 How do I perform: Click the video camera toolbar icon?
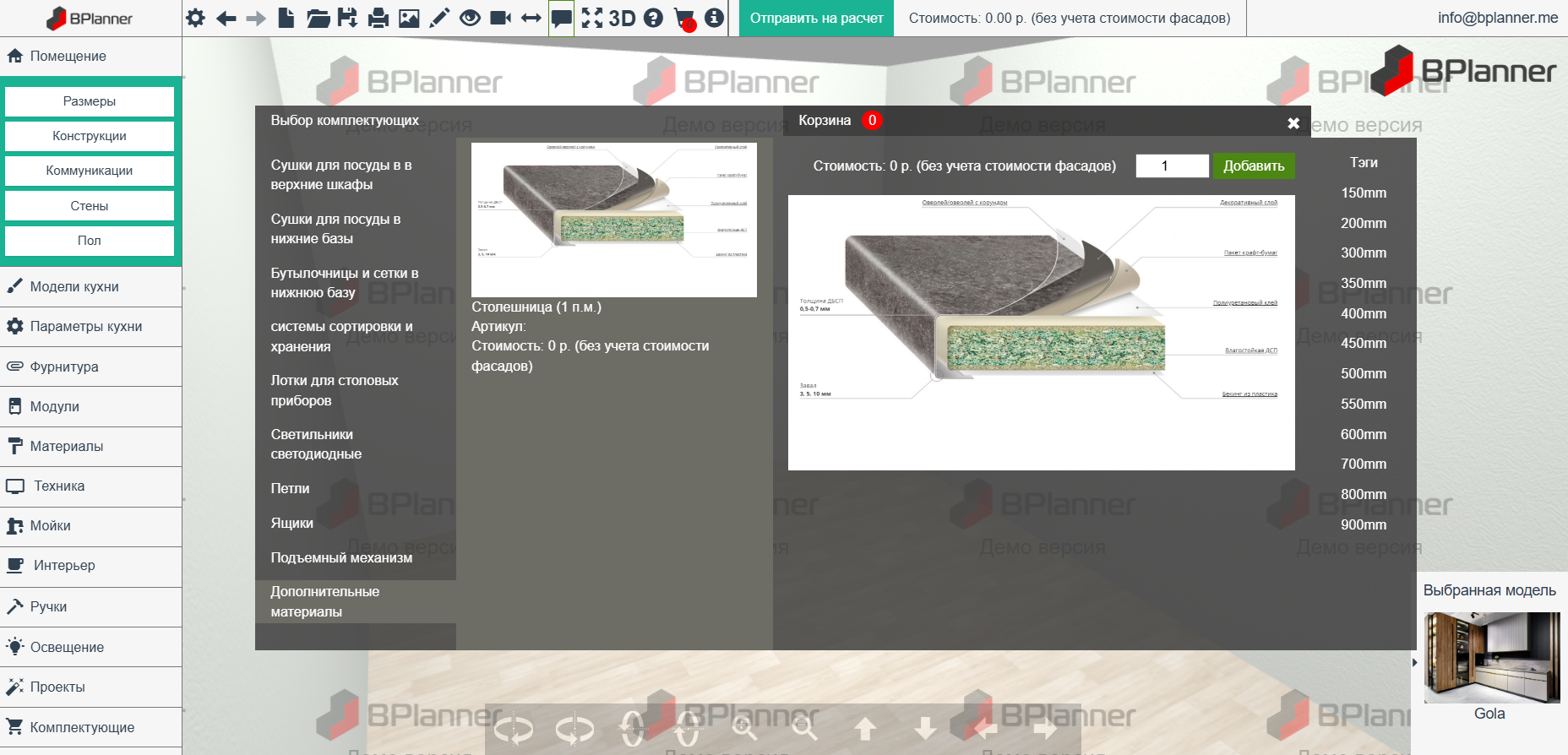(x=500, y=18)
